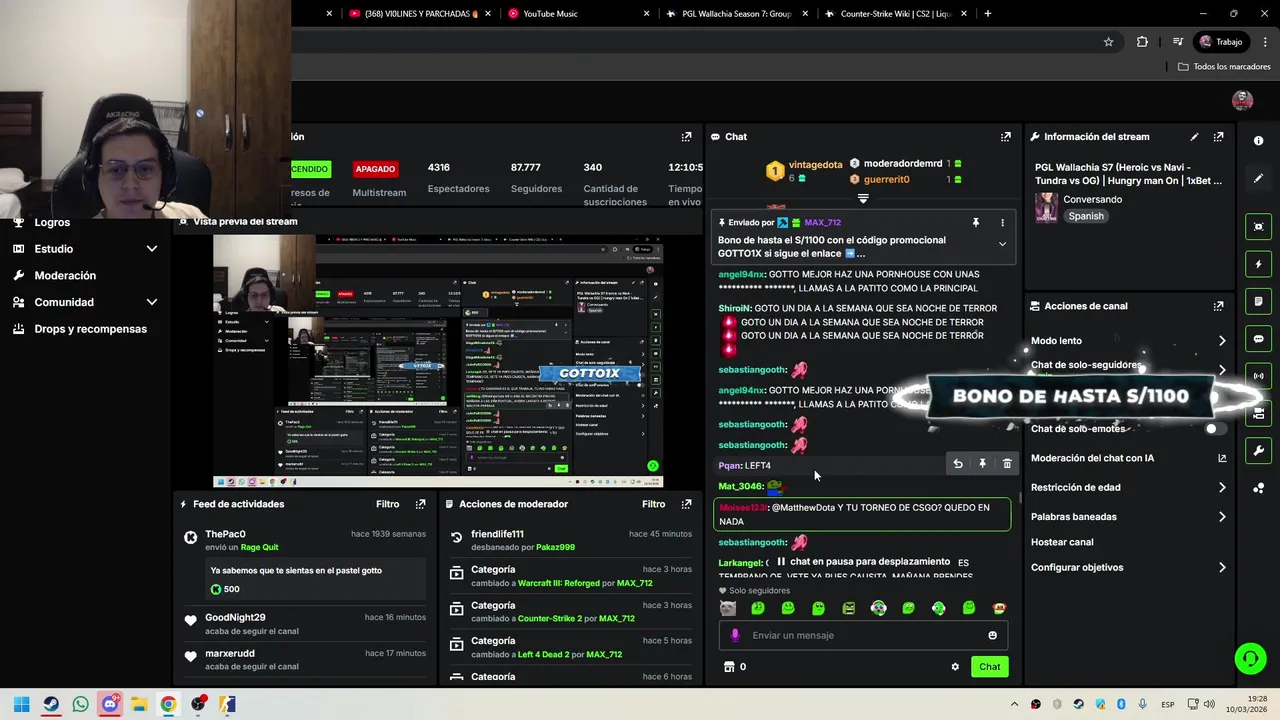Open pinned message three-dot options
The height and width of the screenshot is (720, 1280).
point(1002,223)
